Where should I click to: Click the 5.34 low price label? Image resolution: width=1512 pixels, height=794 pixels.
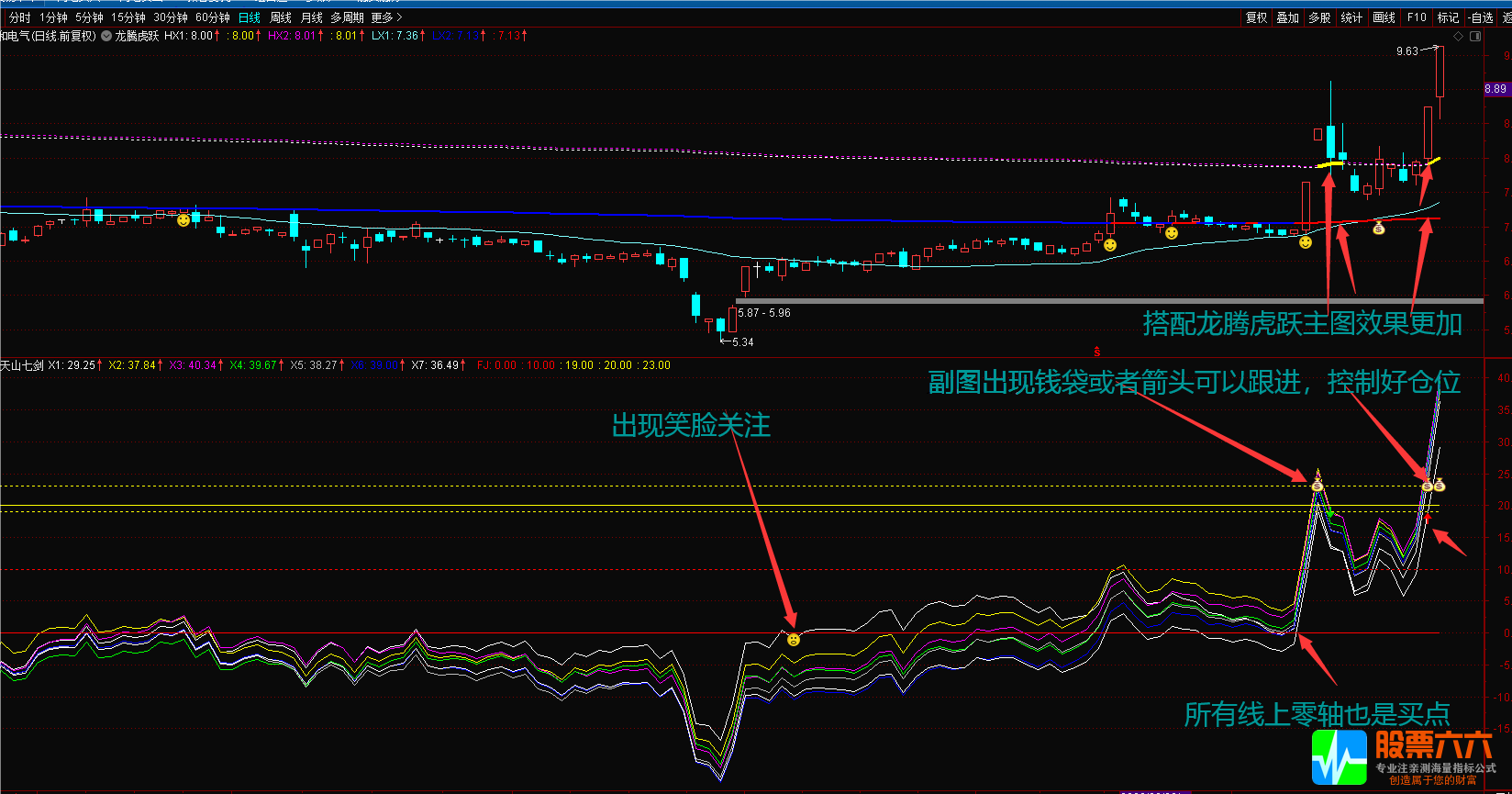(x=743, y=342)
